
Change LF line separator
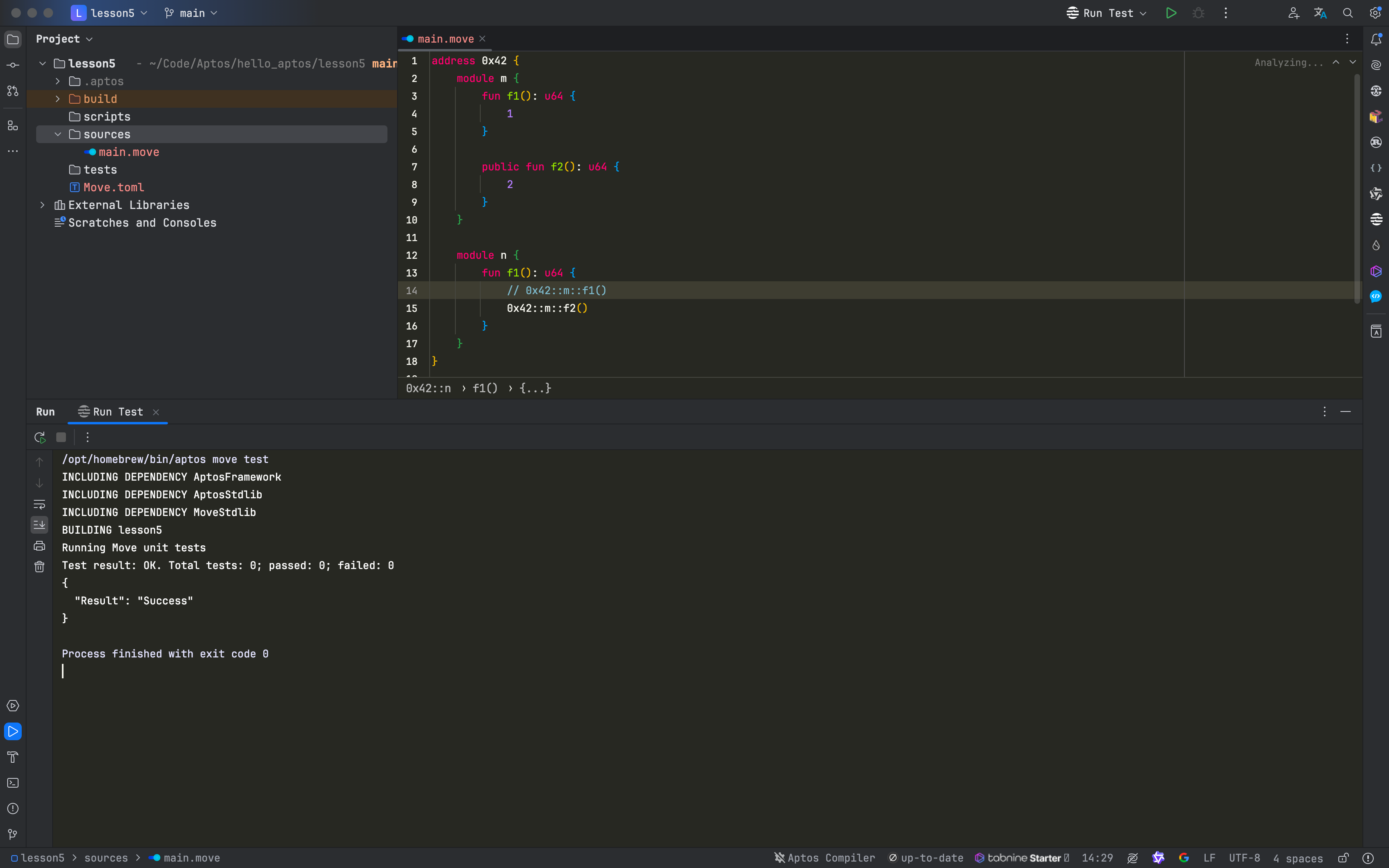point(1209,858)
